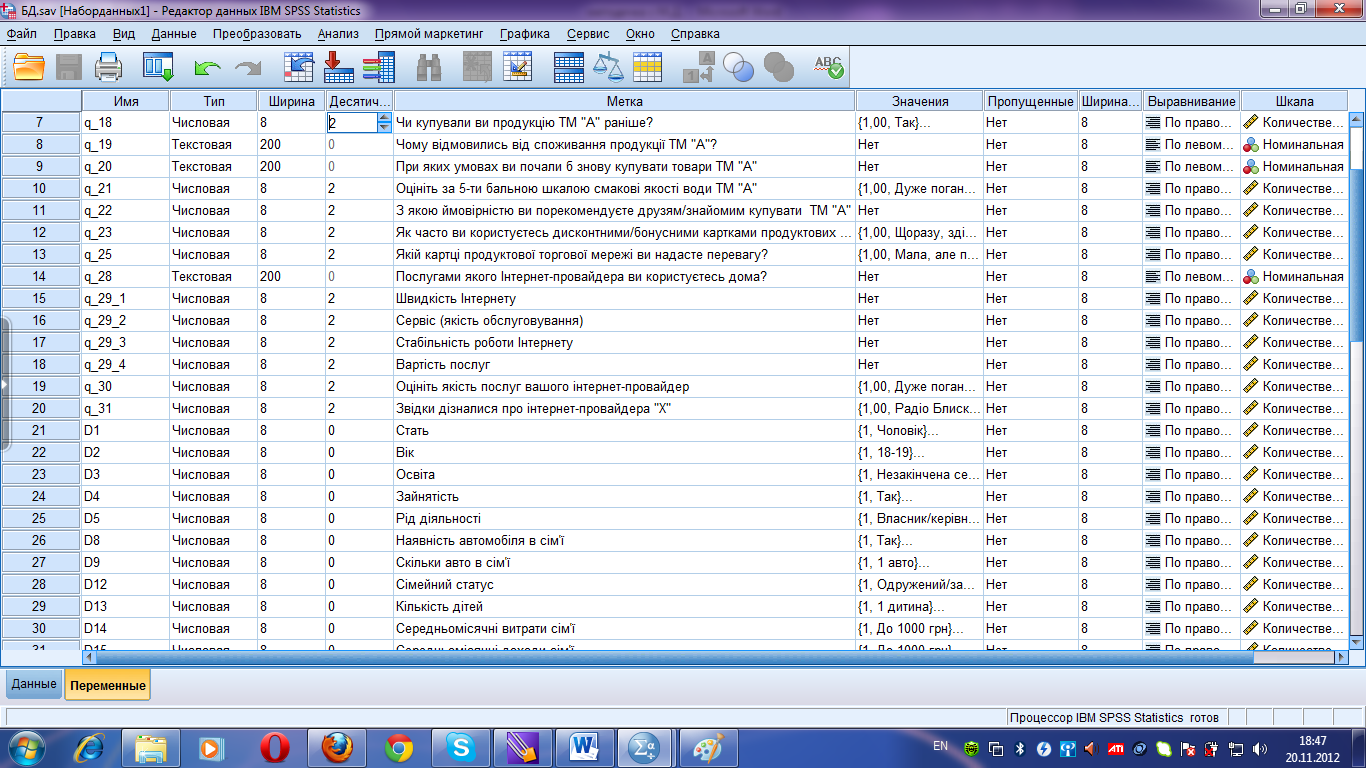Image resolution: width=1366 pixels, height=768 pixels.
Task: Click the Метка column header
Action: (x=624, y=101)
